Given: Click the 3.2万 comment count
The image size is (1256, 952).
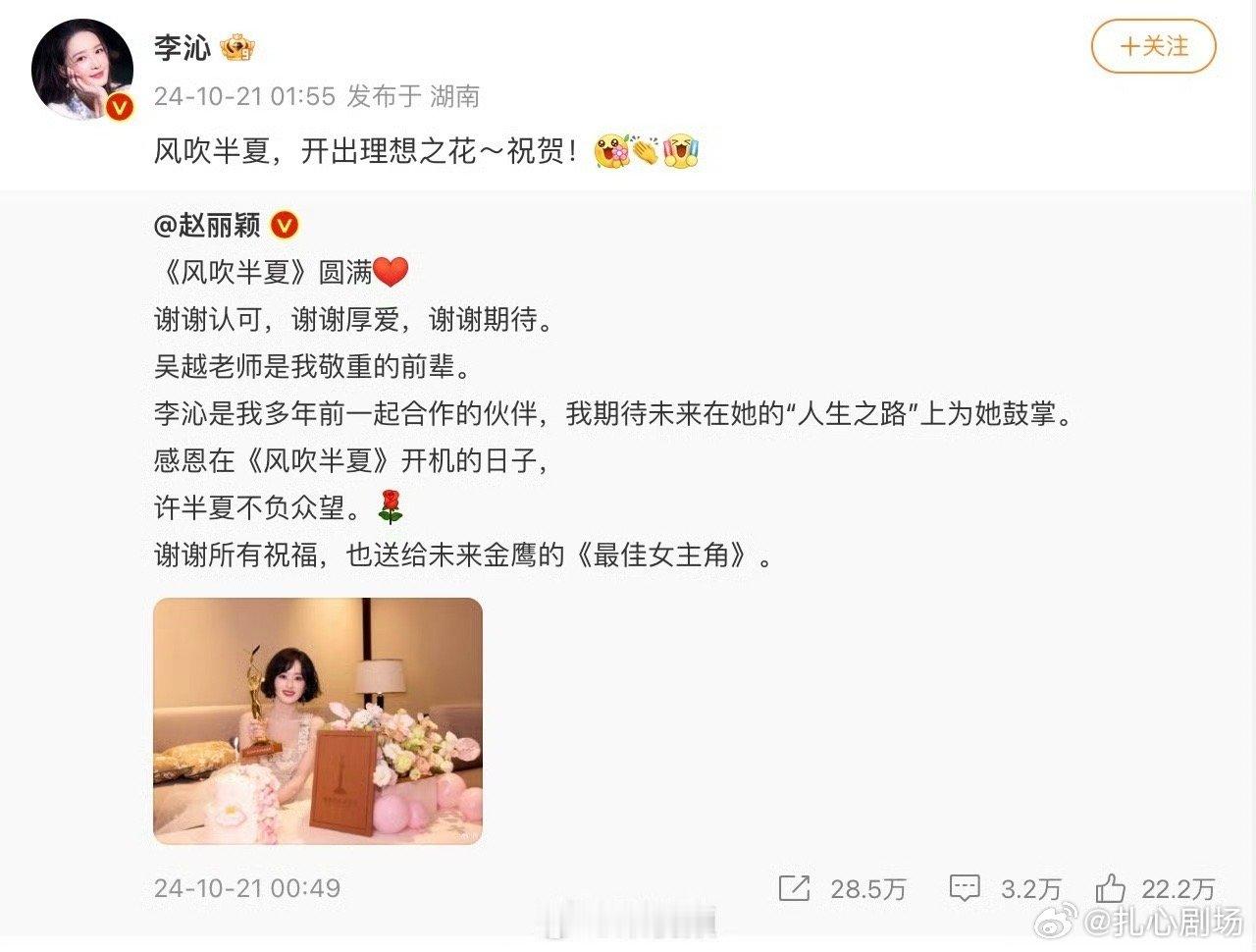Looking at the screenshot, I should [x=1031, y=889].
